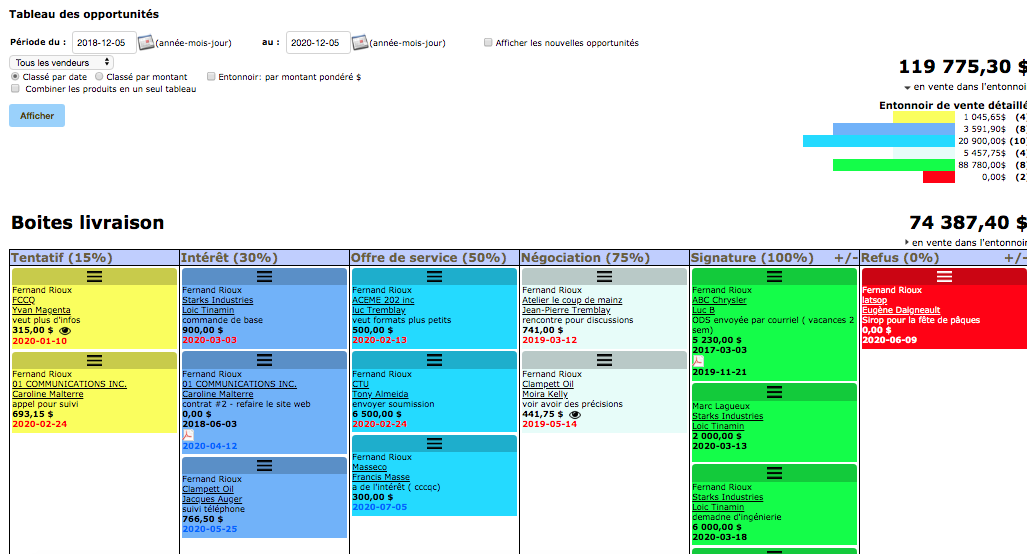Image resolution: width=1027 pixels, height=554 pixels.
Task: Open the PDF attachment on the ABC Chrysler card
Action: click(x=698, y=360)
